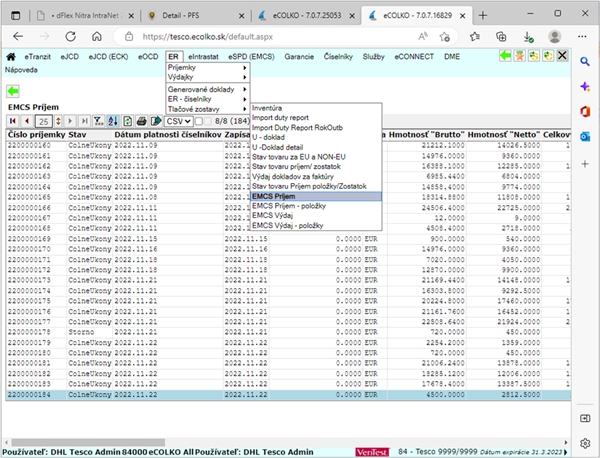Viewport: 600px width, 458px height.
Task: Open browser profile avatar
Action: pos(554,37)
